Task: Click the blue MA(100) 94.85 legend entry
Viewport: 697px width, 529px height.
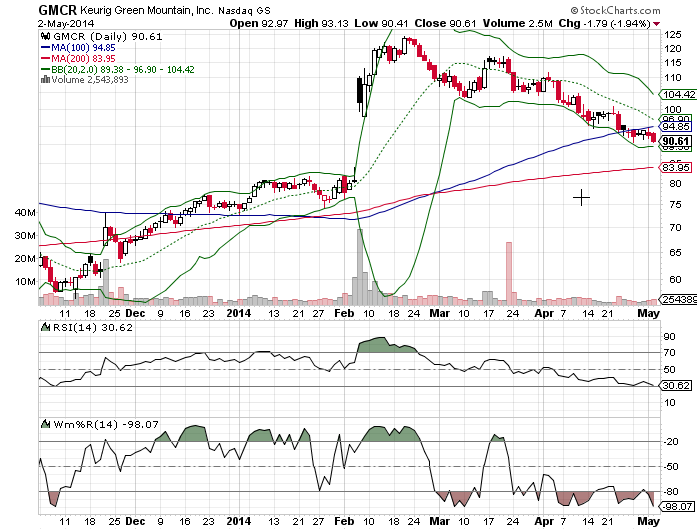Action: (x=78, y=48)
